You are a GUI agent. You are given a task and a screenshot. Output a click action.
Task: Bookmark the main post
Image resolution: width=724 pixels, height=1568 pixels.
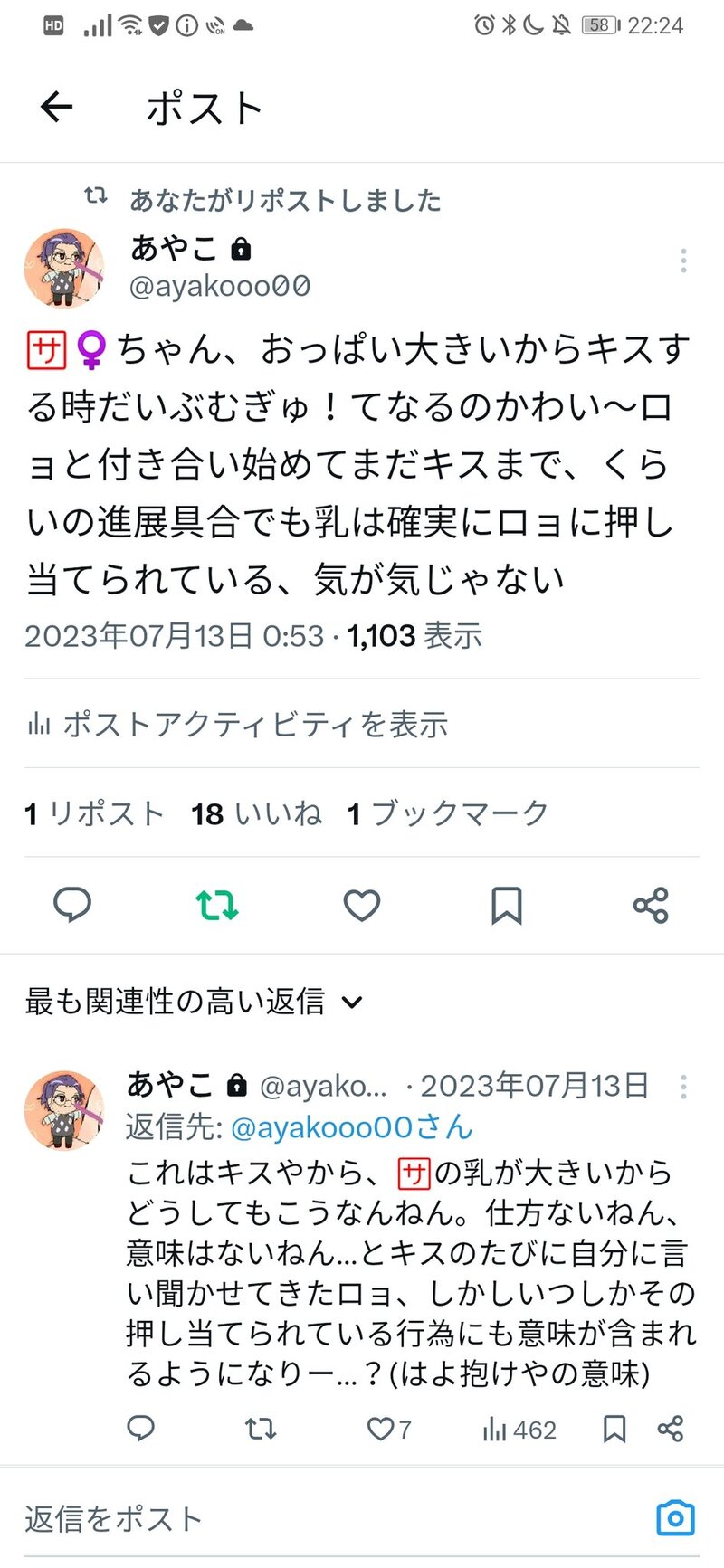[x=507, y=905]
